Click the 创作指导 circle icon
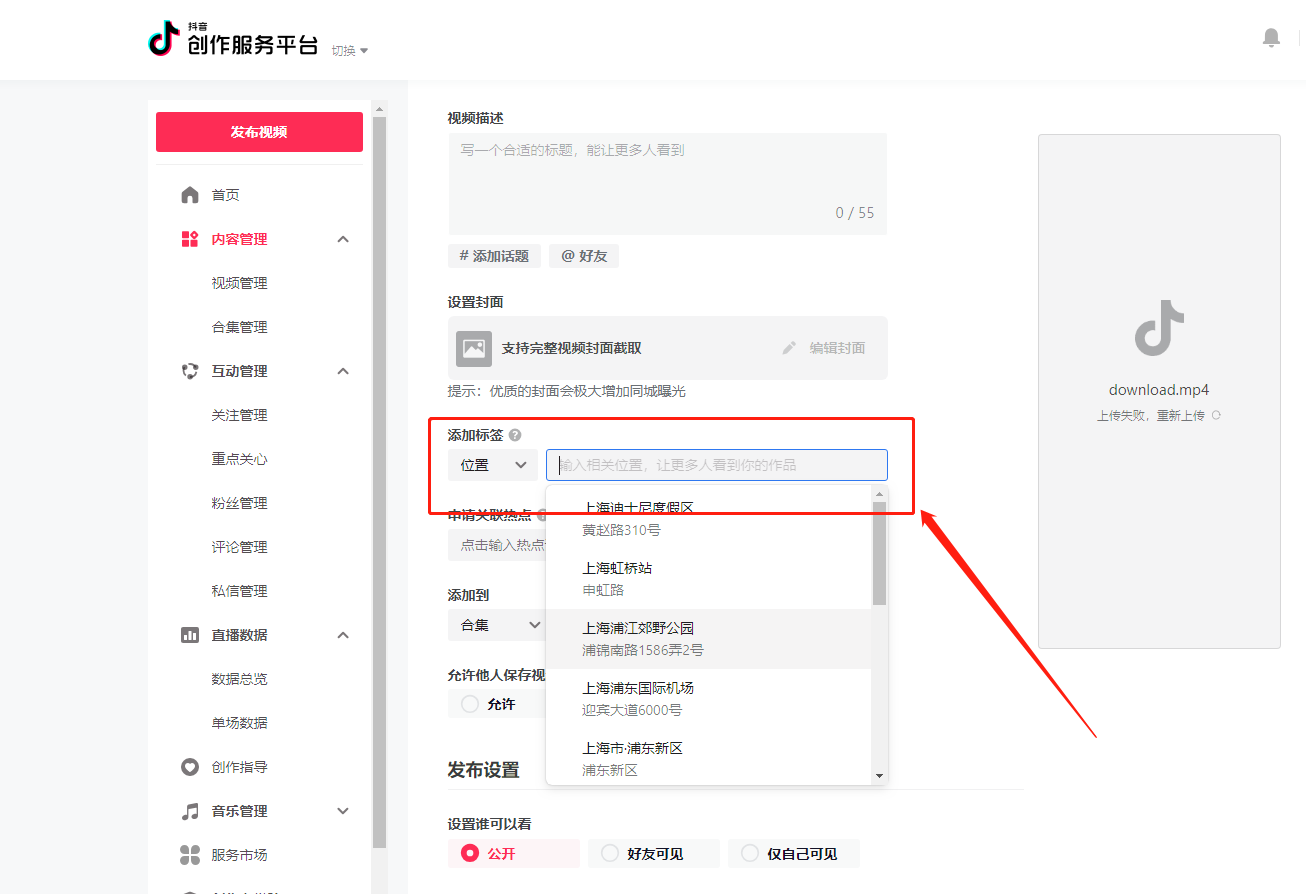Image resolution: width=1306 pixels, height=894 pixels. (190, 766)
